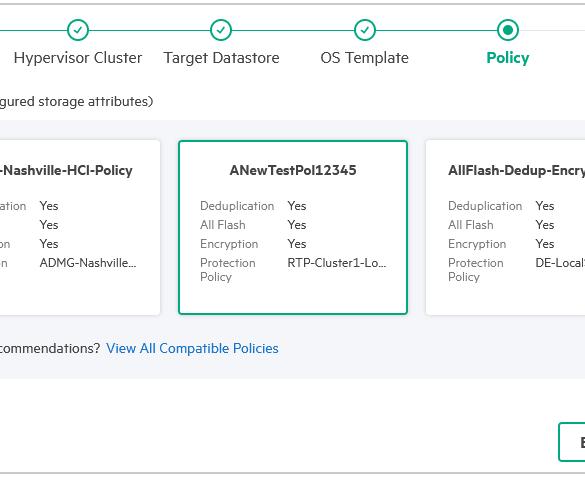
Task: Open the OS Template step label
Action: tap(365, 58)
